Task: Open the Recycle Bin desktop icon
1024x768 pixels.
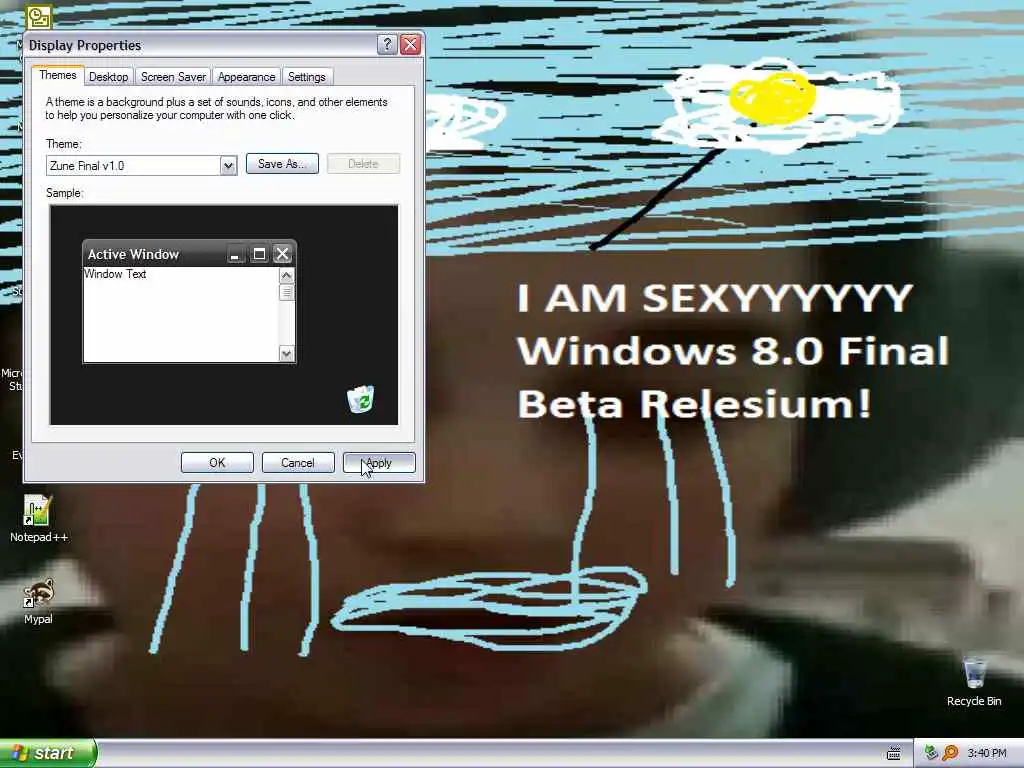Action: pos(974,682)
